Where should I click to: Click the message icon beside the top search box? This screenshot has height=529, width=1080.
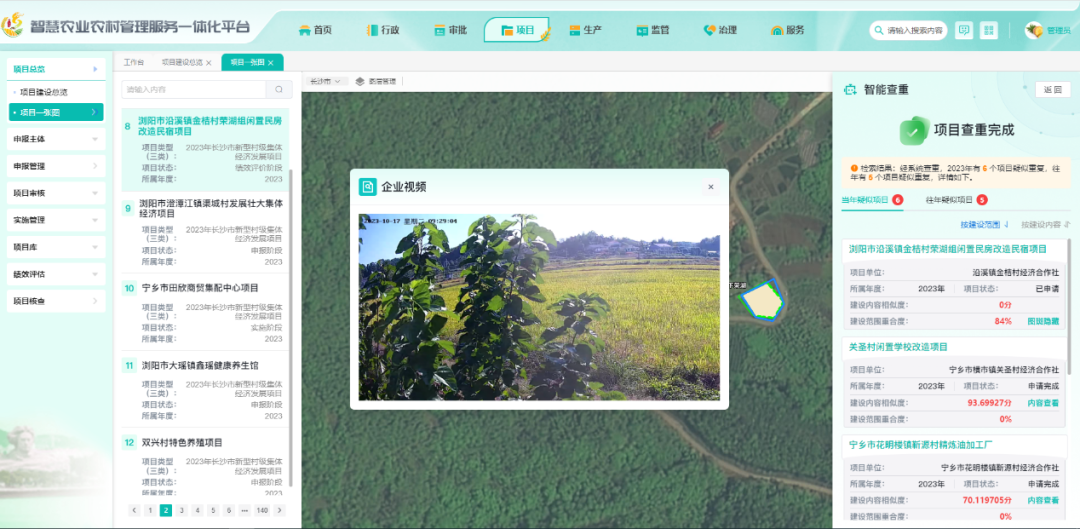click(x=964, y=30)
